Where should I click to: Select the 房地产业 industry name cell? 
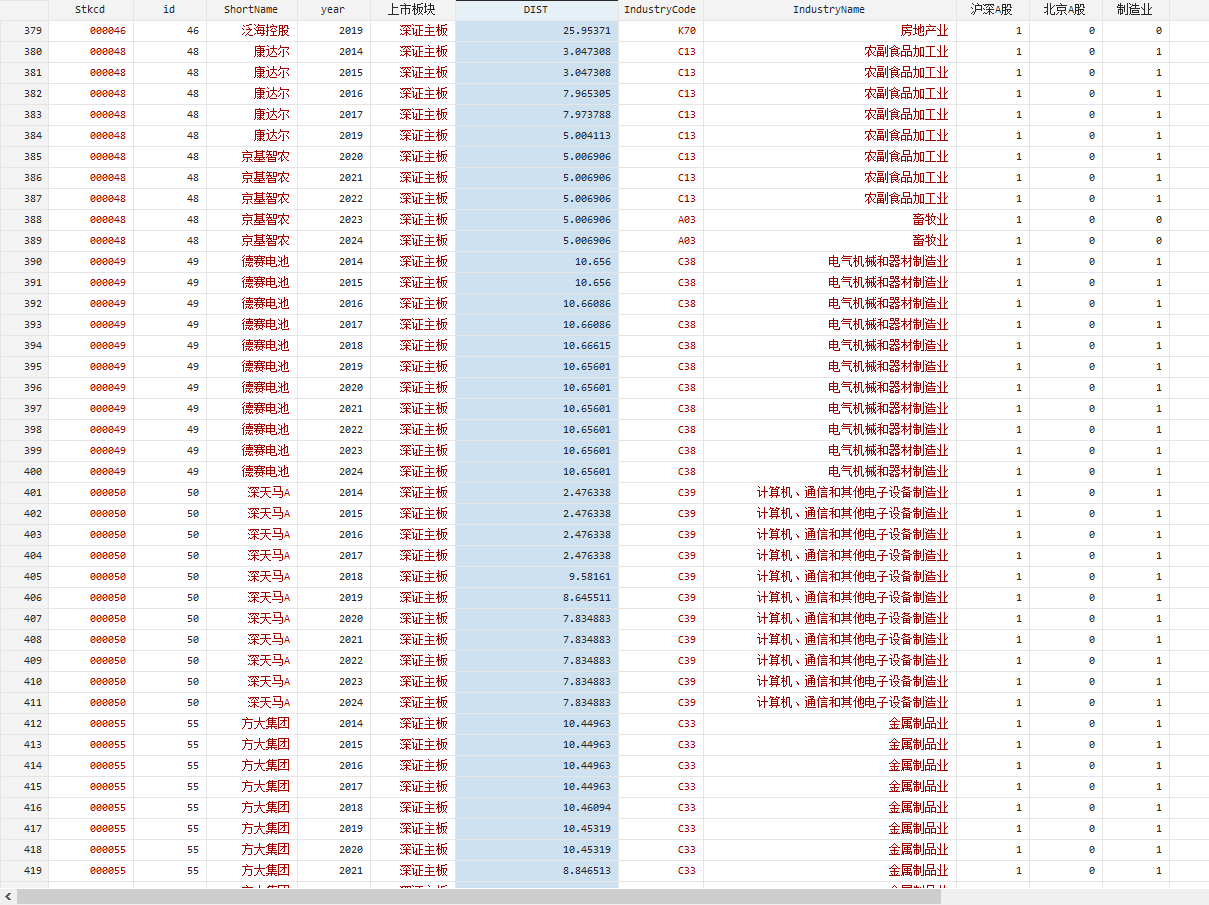point(924,30)
